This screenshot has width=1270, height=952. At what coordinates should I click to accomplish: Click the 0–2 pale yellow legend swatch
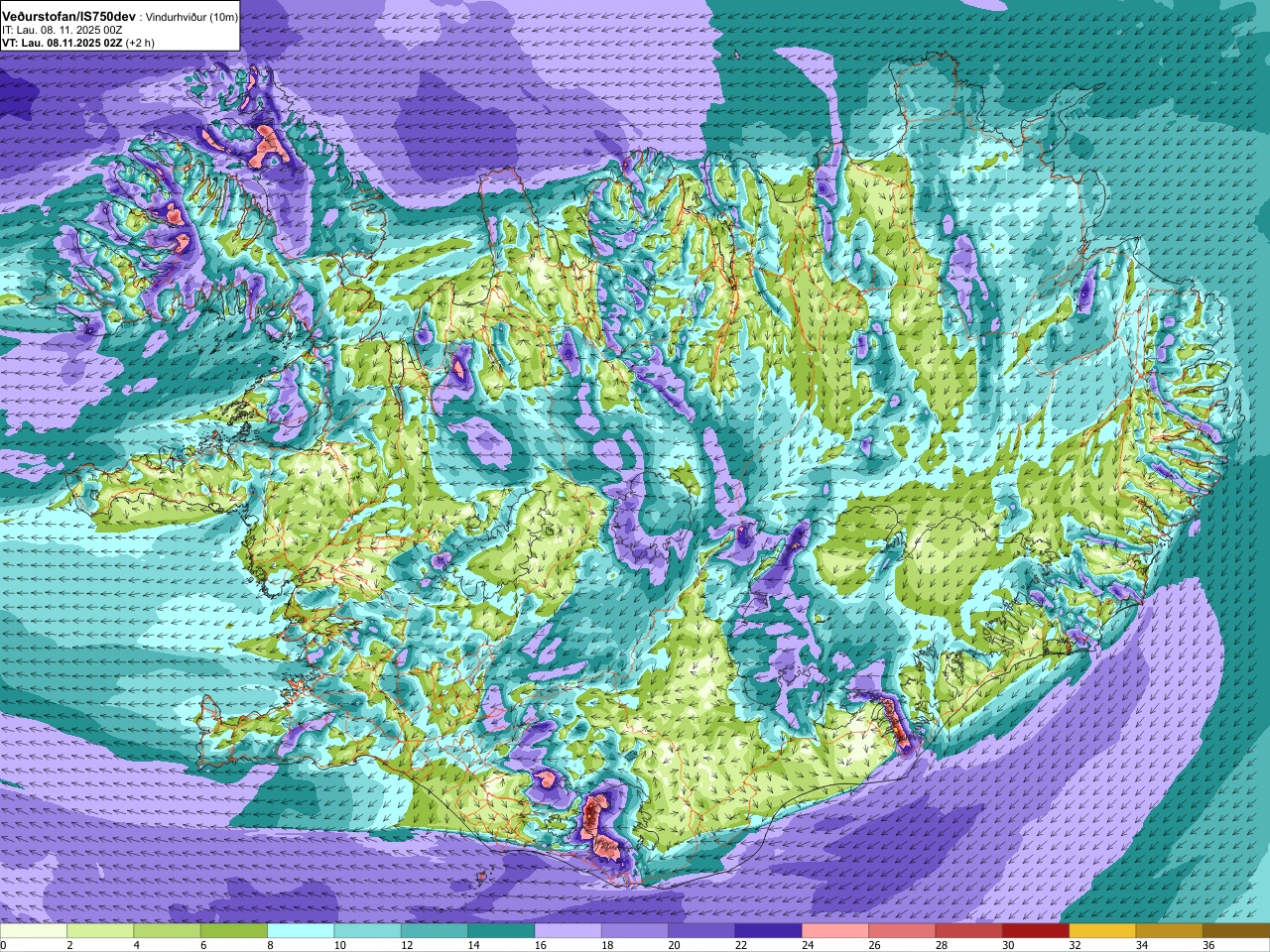tap(34, 931)
